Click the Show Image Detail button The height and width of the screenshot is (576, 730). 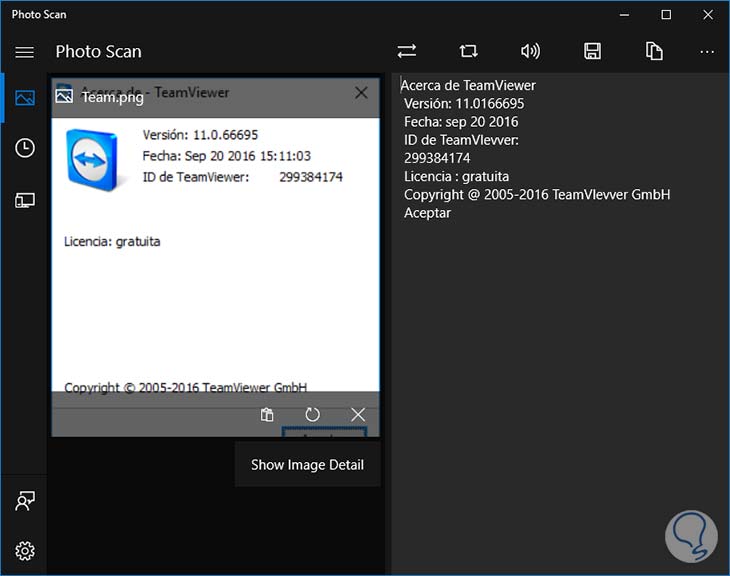point(307,465)
